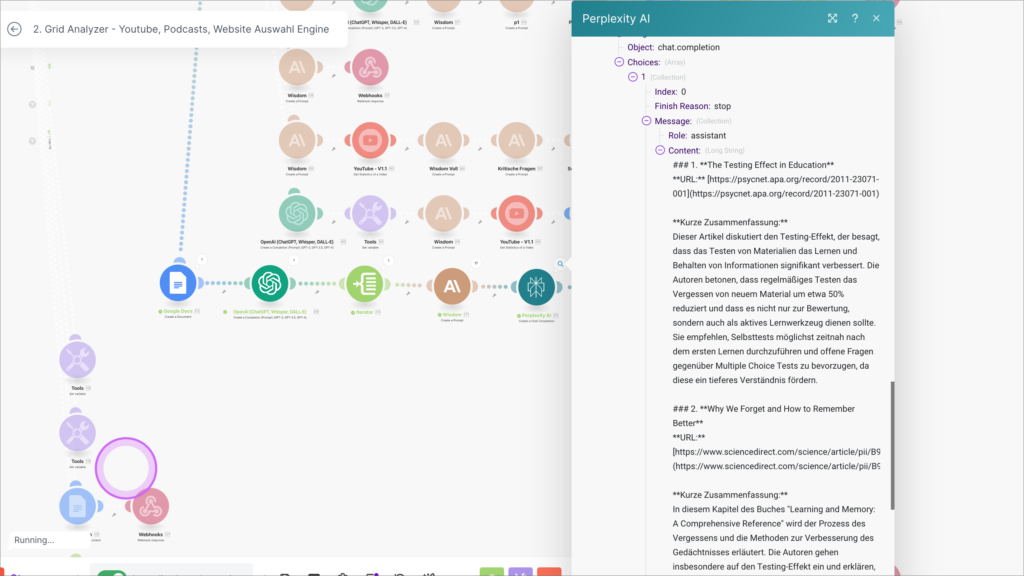Screen dimensions: 1024x576
Task: Click the "Role: assistant" row
Action: [x=697, y=135]
